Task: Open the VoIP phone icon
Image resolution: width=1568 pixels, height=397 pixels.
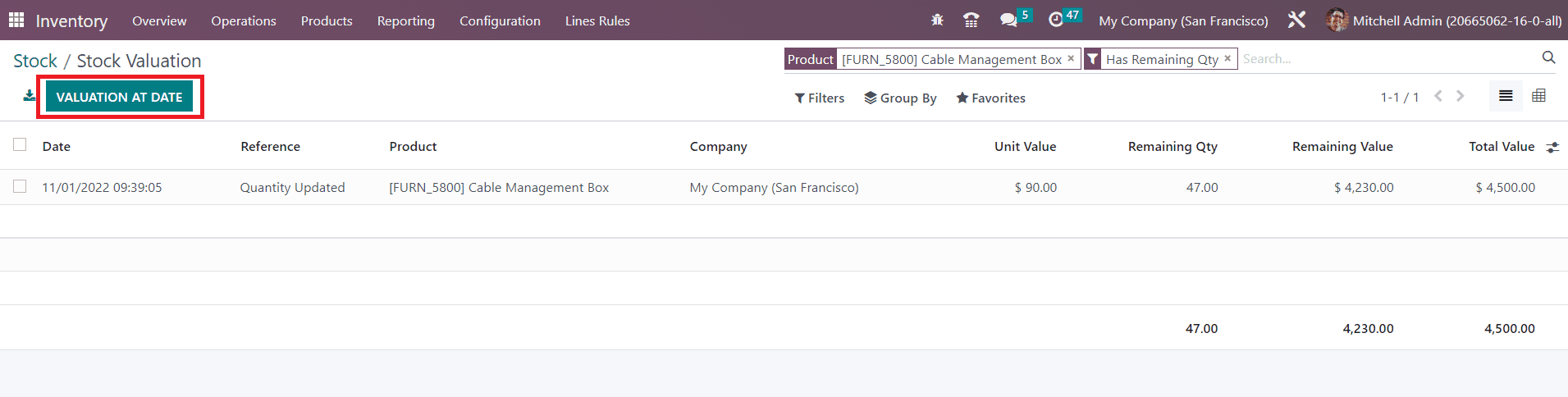Action: (971, 21)
